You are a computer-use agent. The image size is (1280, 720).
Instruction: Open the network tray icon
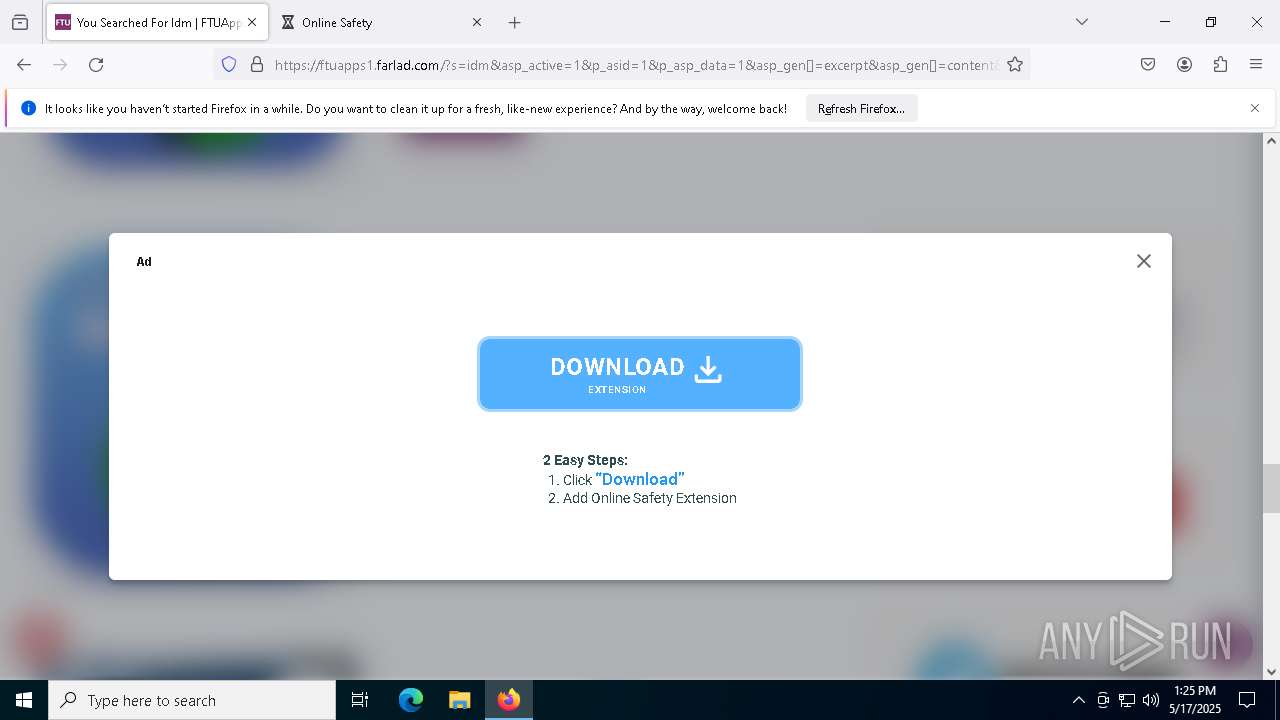click(1127, 700)
